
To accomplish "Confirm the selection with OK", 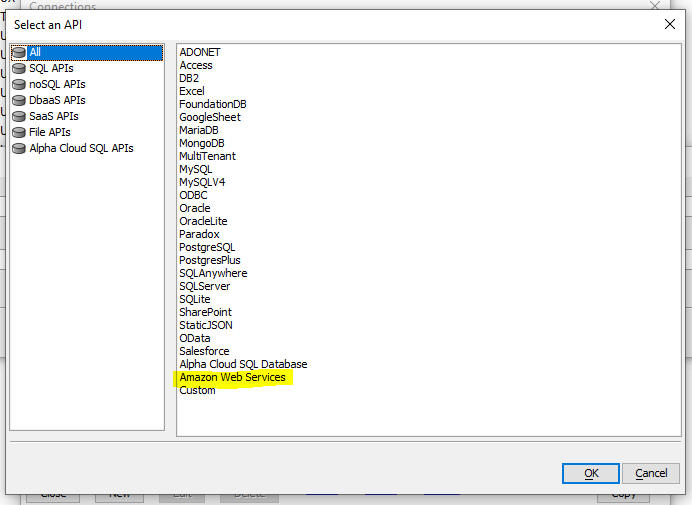I will tap(591, 474).
